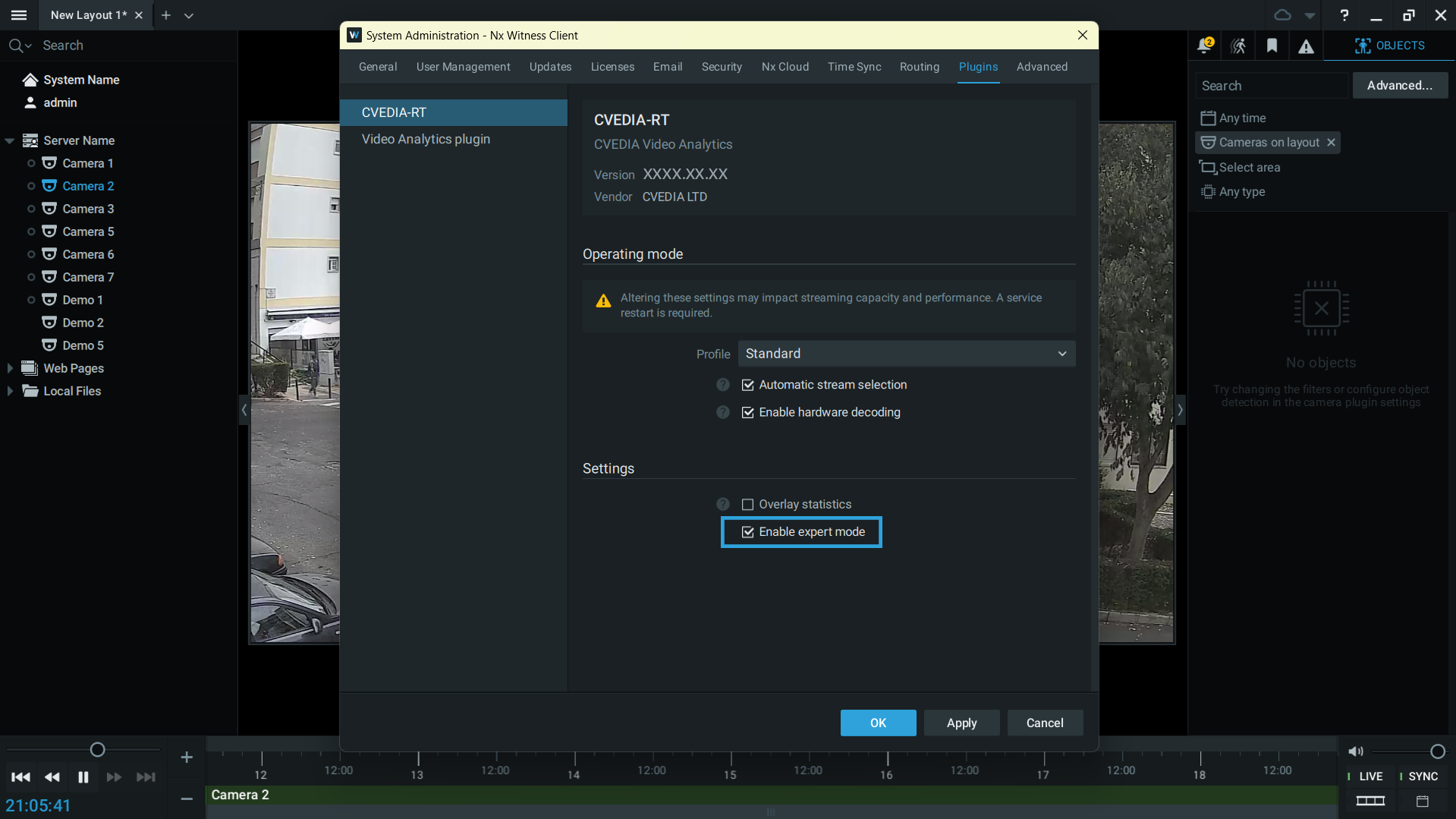Toggle the Overlay statistics checkbox
1456x819 pixels.
(x=747, y=505)
